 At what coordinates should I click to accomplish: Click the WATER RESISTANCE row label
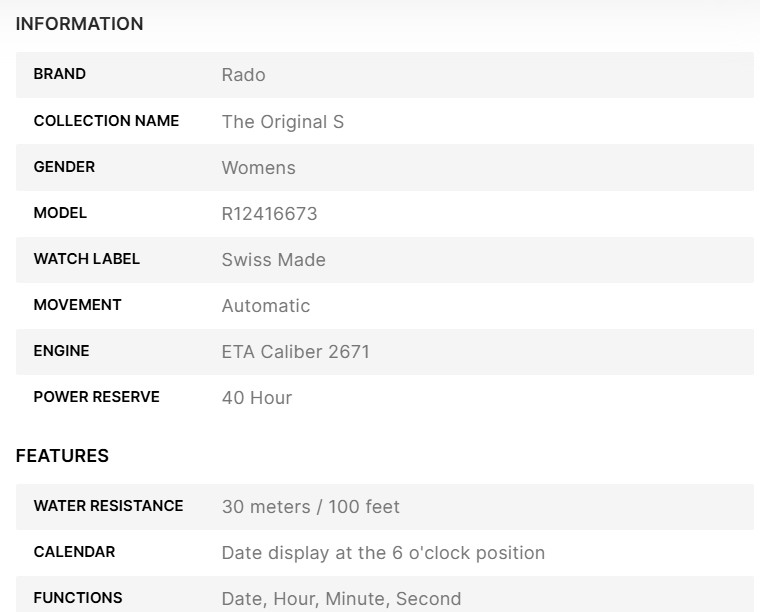[x=108, y=506]
